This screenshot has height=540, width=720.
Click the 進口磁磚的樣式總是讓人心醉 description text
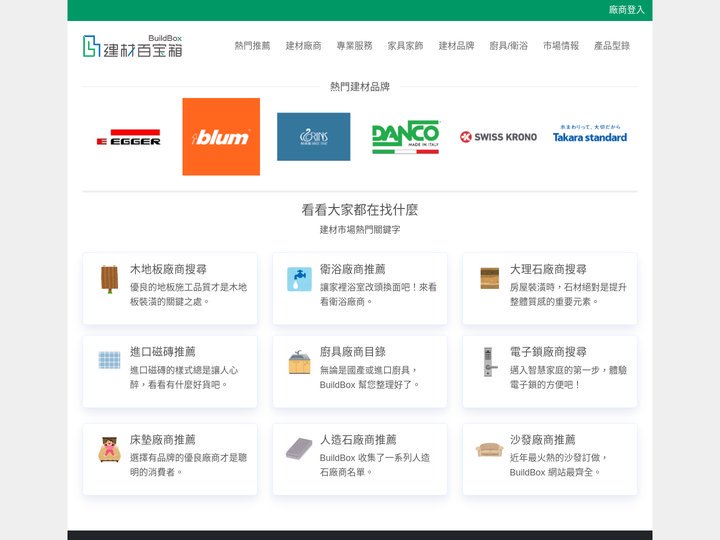184,377
